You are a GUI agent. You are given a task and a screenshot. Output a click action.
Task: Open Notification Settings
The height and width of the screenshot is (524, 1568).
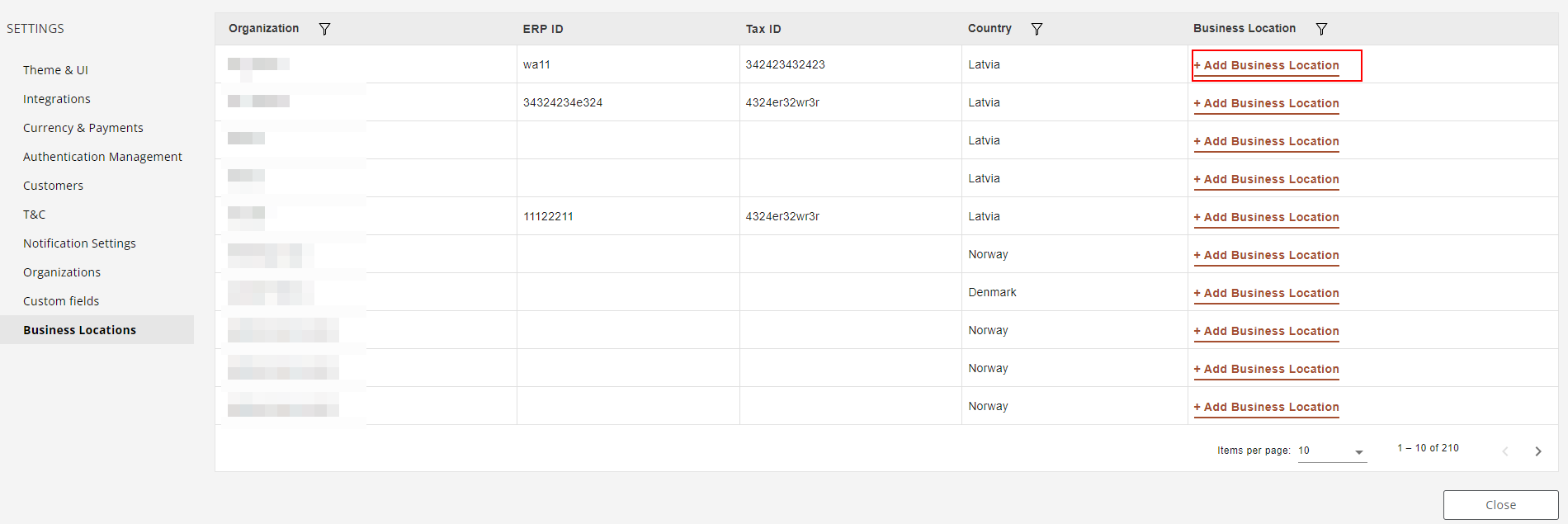[79, 243]
